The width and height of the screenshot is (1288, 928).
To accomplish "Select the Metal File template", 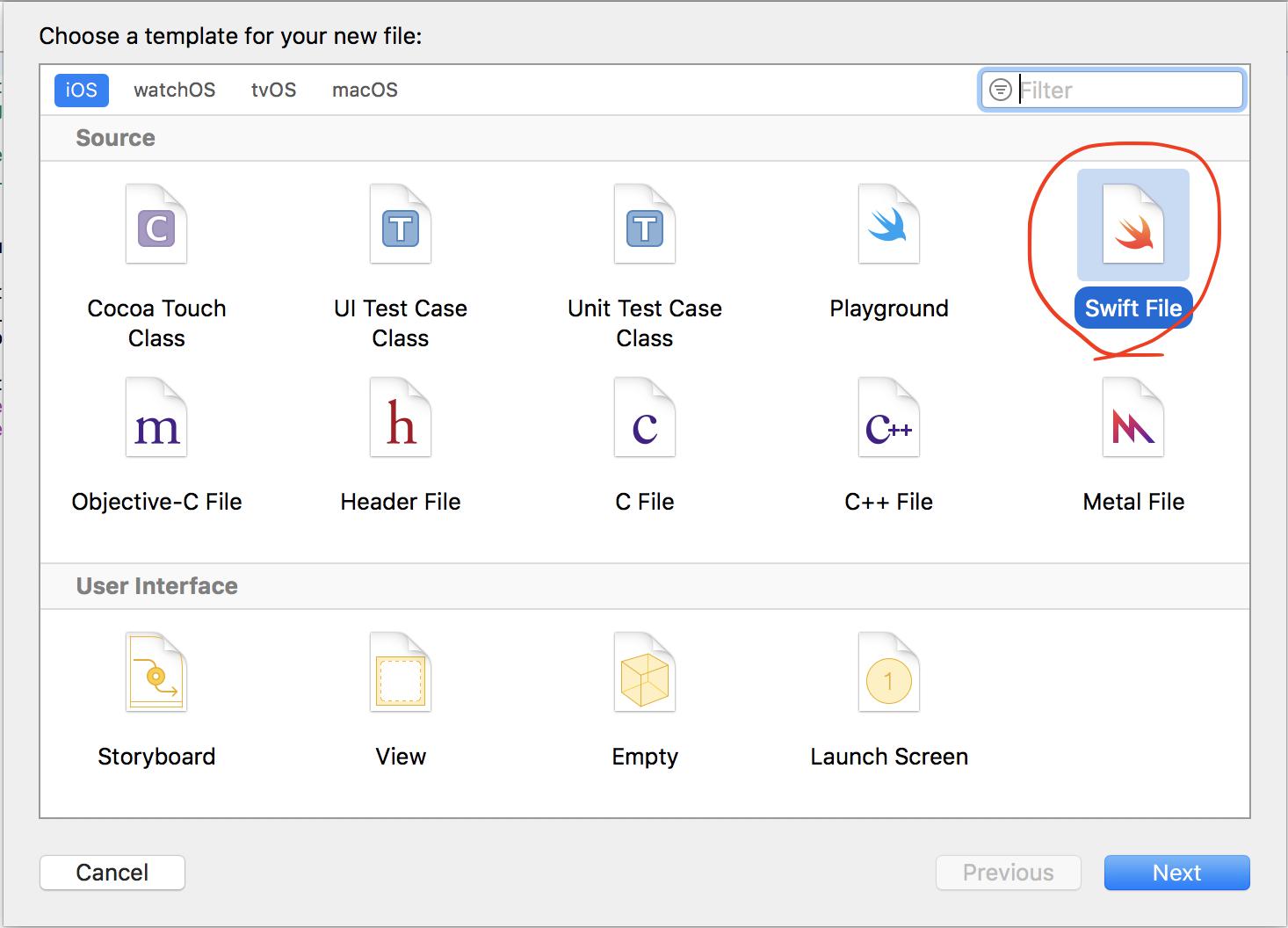I will tap(1132, 418).
